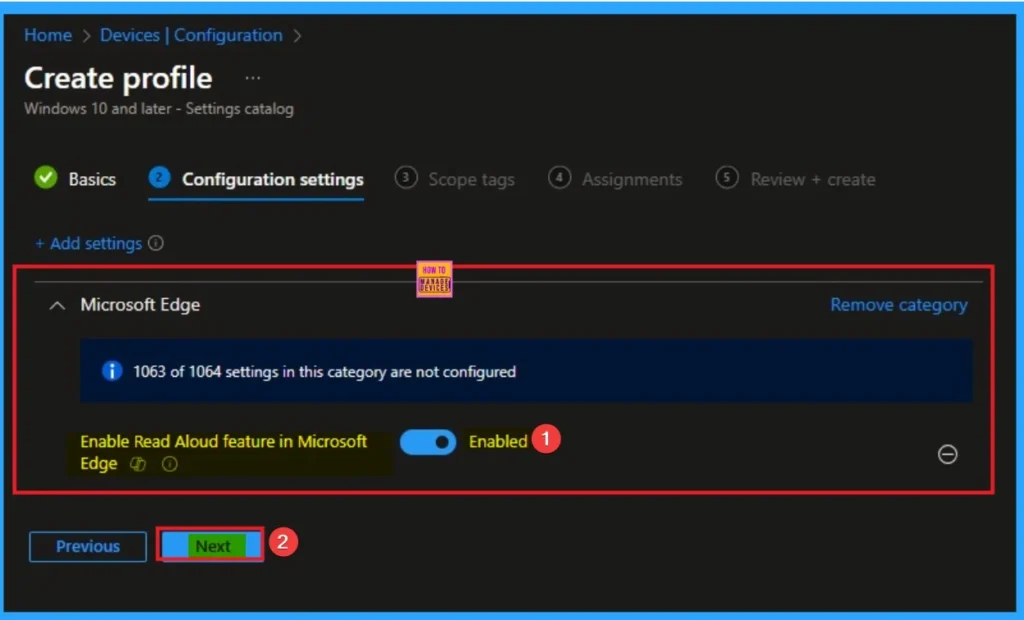Click the step 5 circle for Review

click(727, 177)
